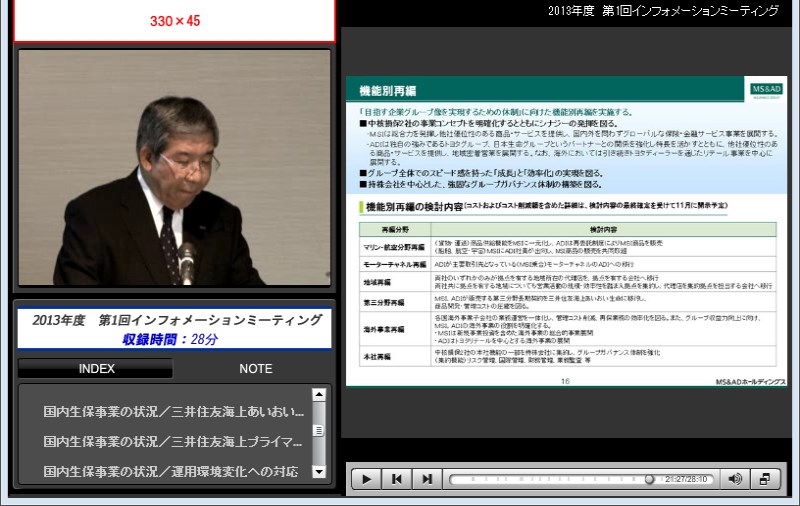Open the index entry 運用環境変化への対応
Image resolution: width=800 pixels, height=506 pixels.
pos(170,471)
